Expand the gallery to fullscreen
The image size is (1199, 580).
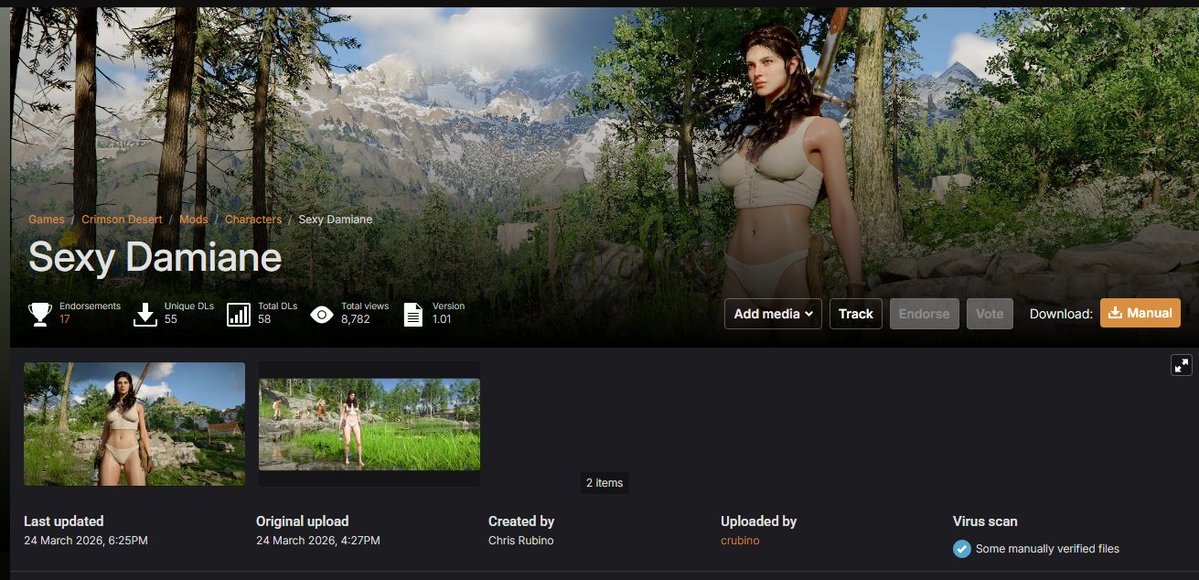1181,366
